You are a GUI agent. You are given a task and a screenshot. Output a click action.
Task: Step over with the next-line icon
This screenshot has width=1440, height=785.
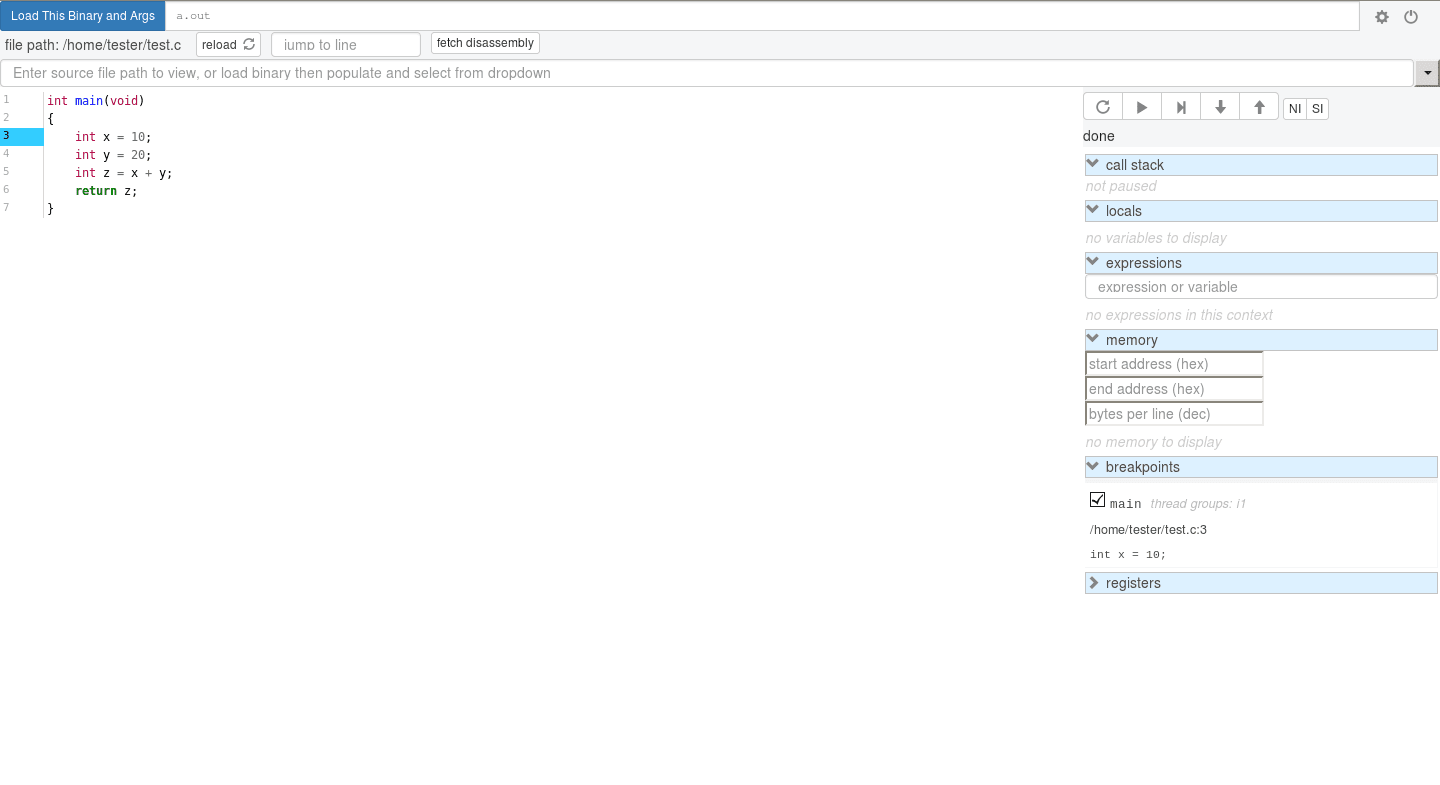pos(1181,108)
